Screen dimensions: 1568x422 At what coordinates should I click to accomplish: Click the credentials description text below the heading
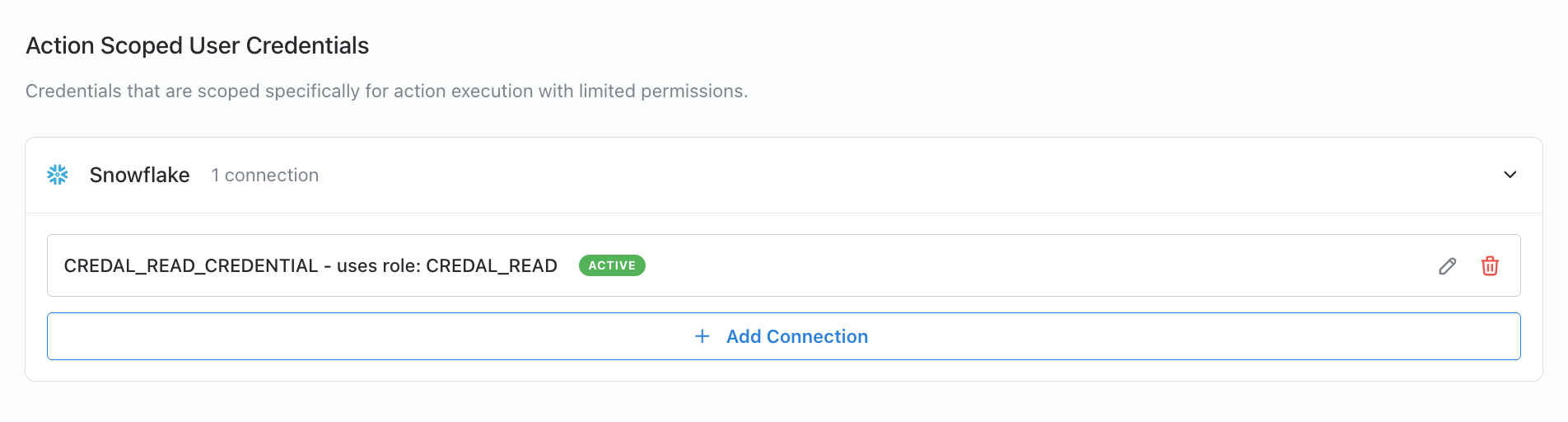[x=386, y=91]
